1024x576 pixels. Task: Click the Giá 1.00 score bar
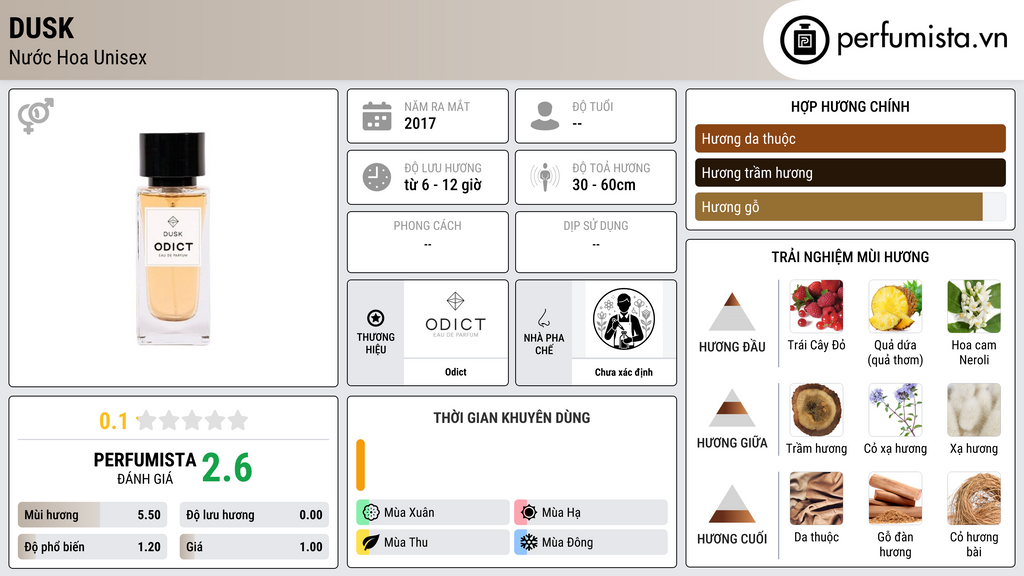pos(254,547)
